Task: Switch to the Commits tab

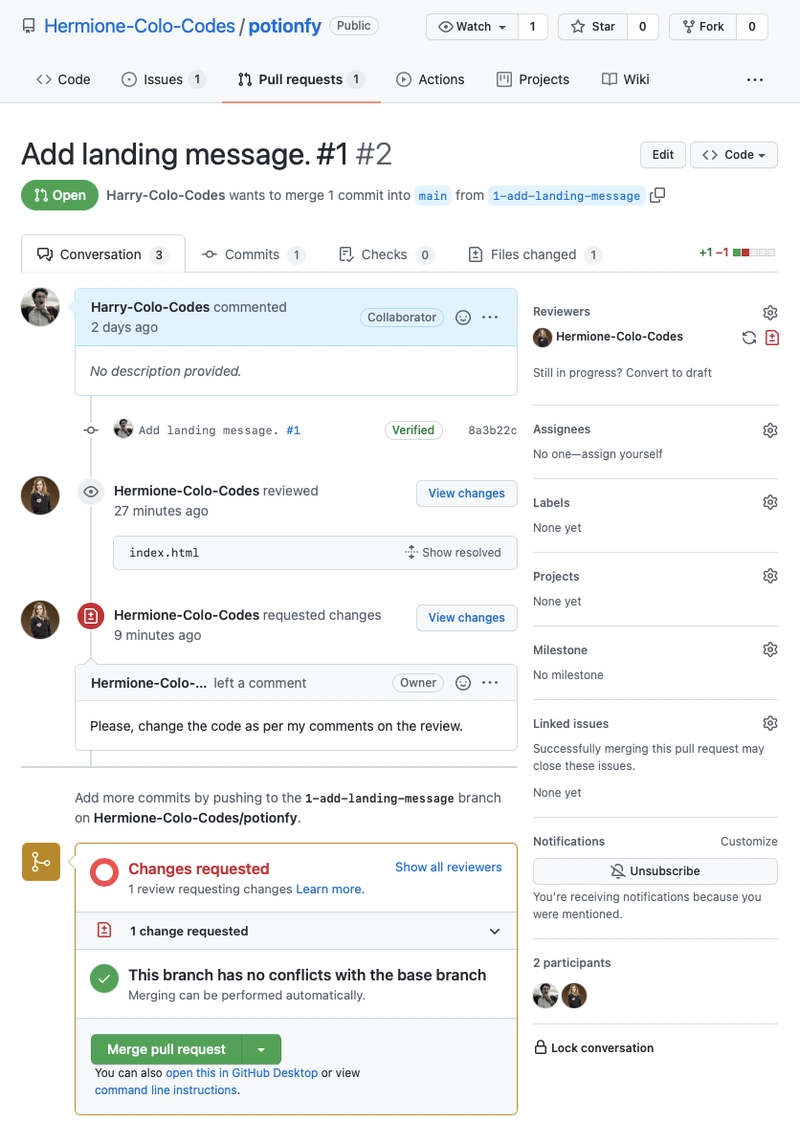Action: point(254,255)
